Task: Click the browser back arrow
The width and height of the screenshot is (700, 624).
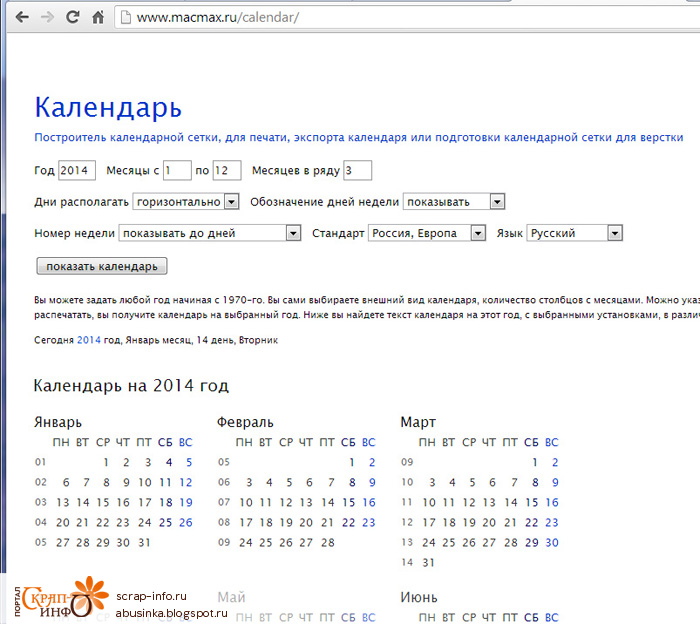Action: 22,17
